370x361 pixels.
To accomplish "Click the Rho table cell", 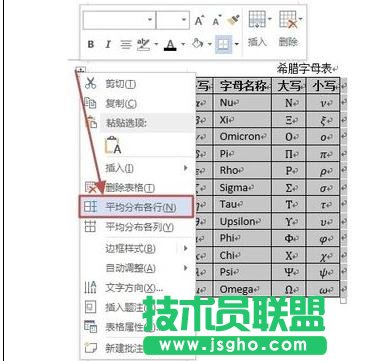I will click(243, 171).
